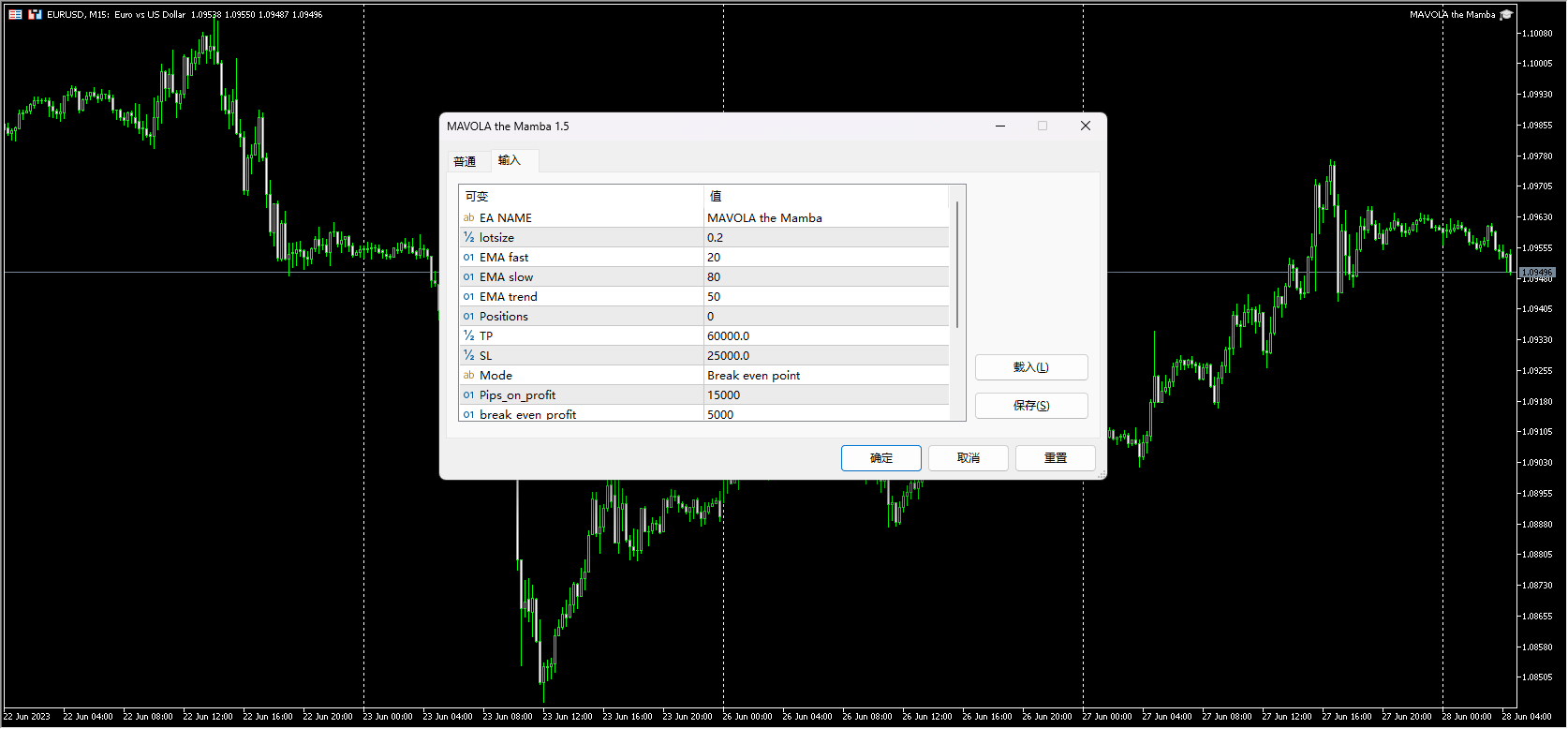
Task: Click the ½ type icon next to lotsize
Action: coord(468,238)
